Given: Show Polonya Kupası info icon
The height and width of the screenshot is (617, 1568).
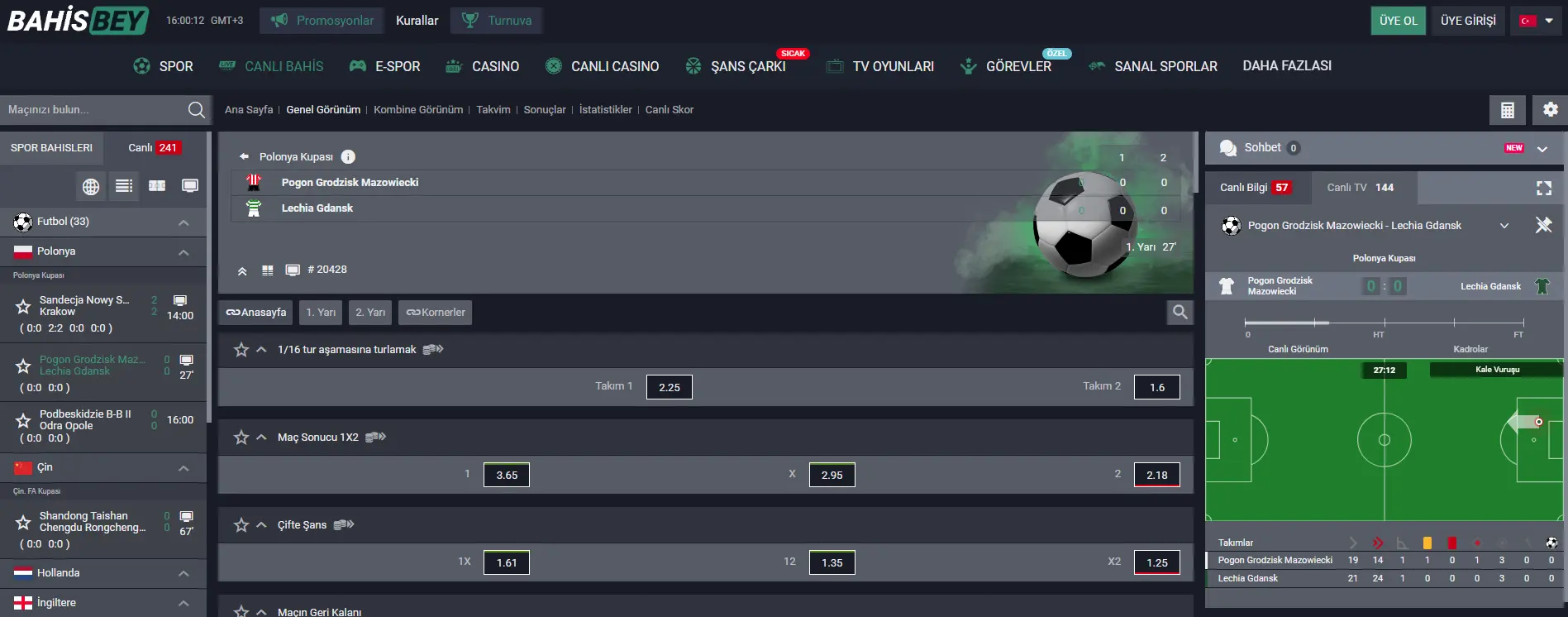Looking at the screenshot, I should (x=348, y=156).
